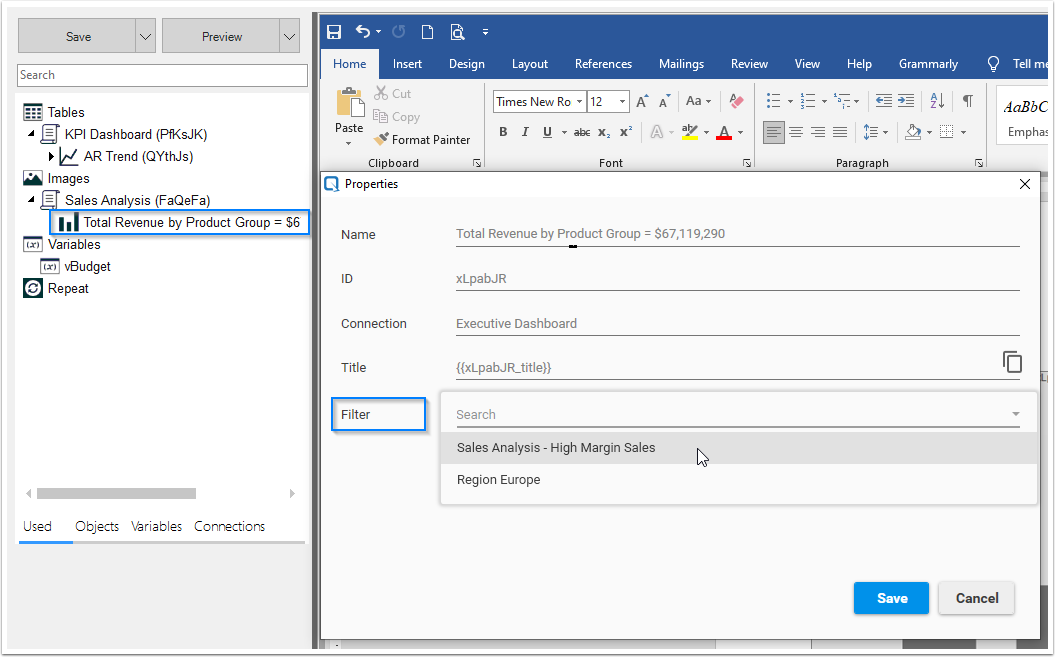
Task: Click the Sort A-Z icon
Action: click(937, 101)
